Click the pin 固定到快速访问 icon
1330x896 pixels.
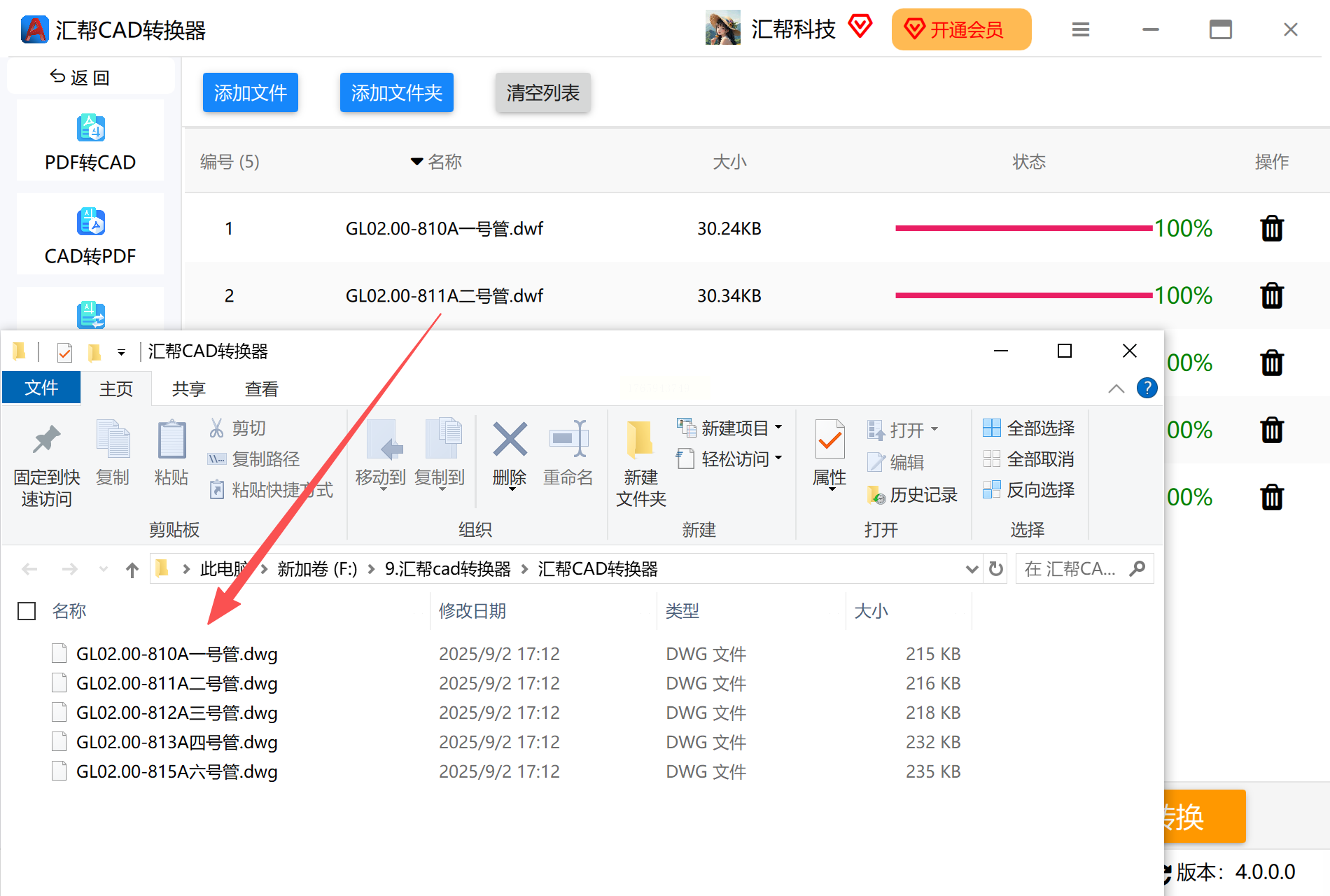pyautogui.click(x=47, y=439)
